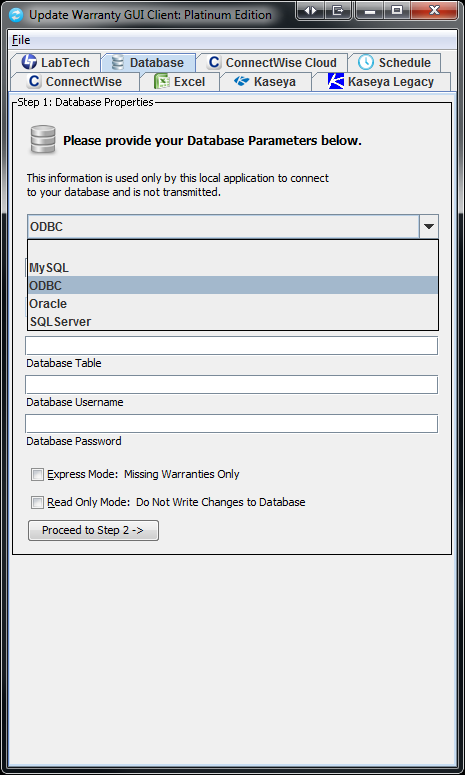Select Oracle from the dropdown list
Image resolution: width=465 pixels, height=775 pixels.
coord(233,303)
